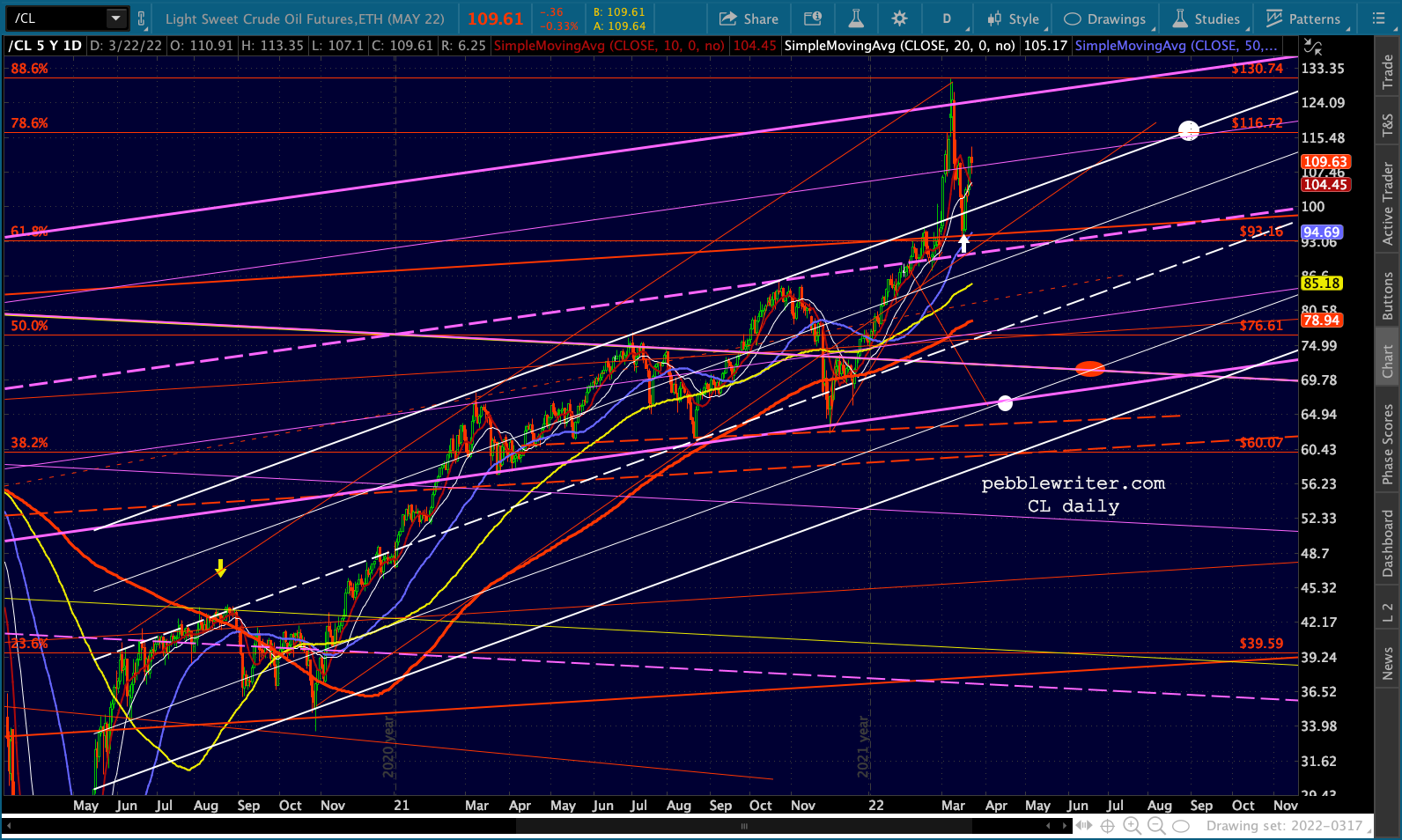The image size is (1402, 840).
Task: Click the last price 109.61 in header
Action: [x=495, y=18]
